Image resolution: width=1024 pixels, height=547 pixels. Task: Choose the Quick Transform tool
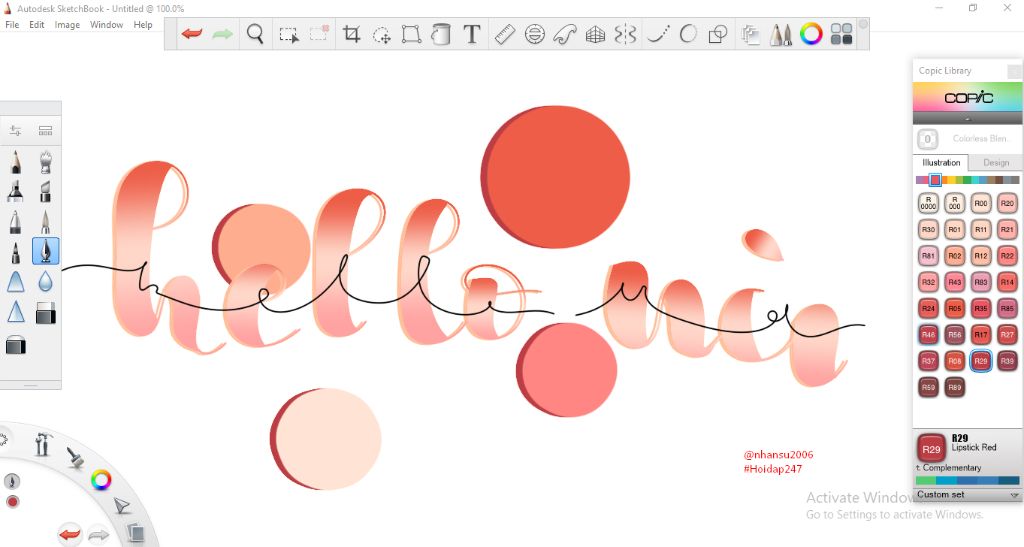pyautogui.click(x=381, y=34)
